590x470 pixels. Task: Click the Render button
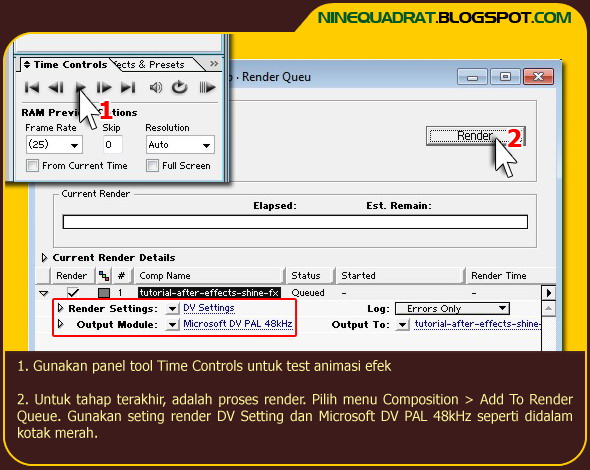[x=475, y=136]
